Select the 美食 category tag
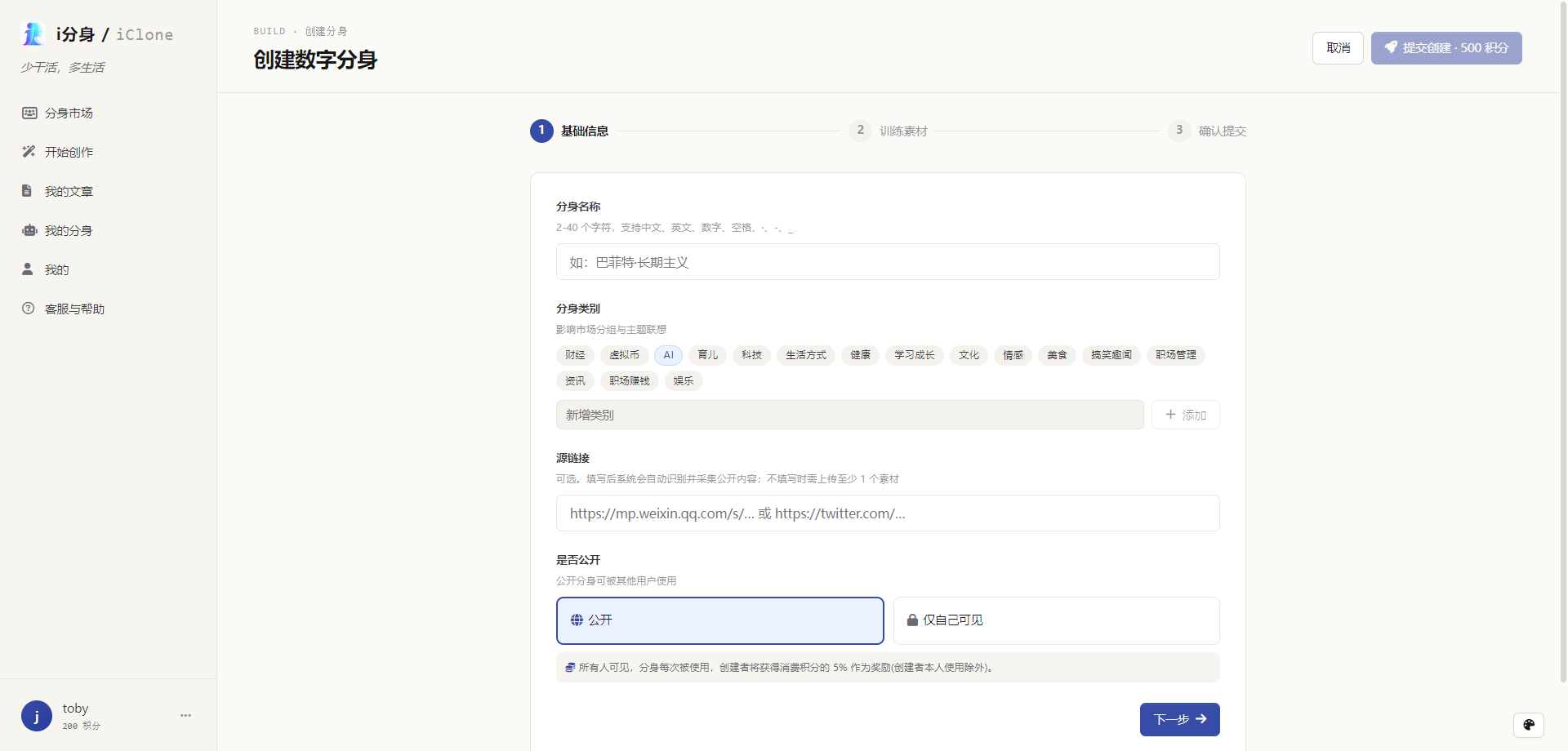 pos(1058,355)
